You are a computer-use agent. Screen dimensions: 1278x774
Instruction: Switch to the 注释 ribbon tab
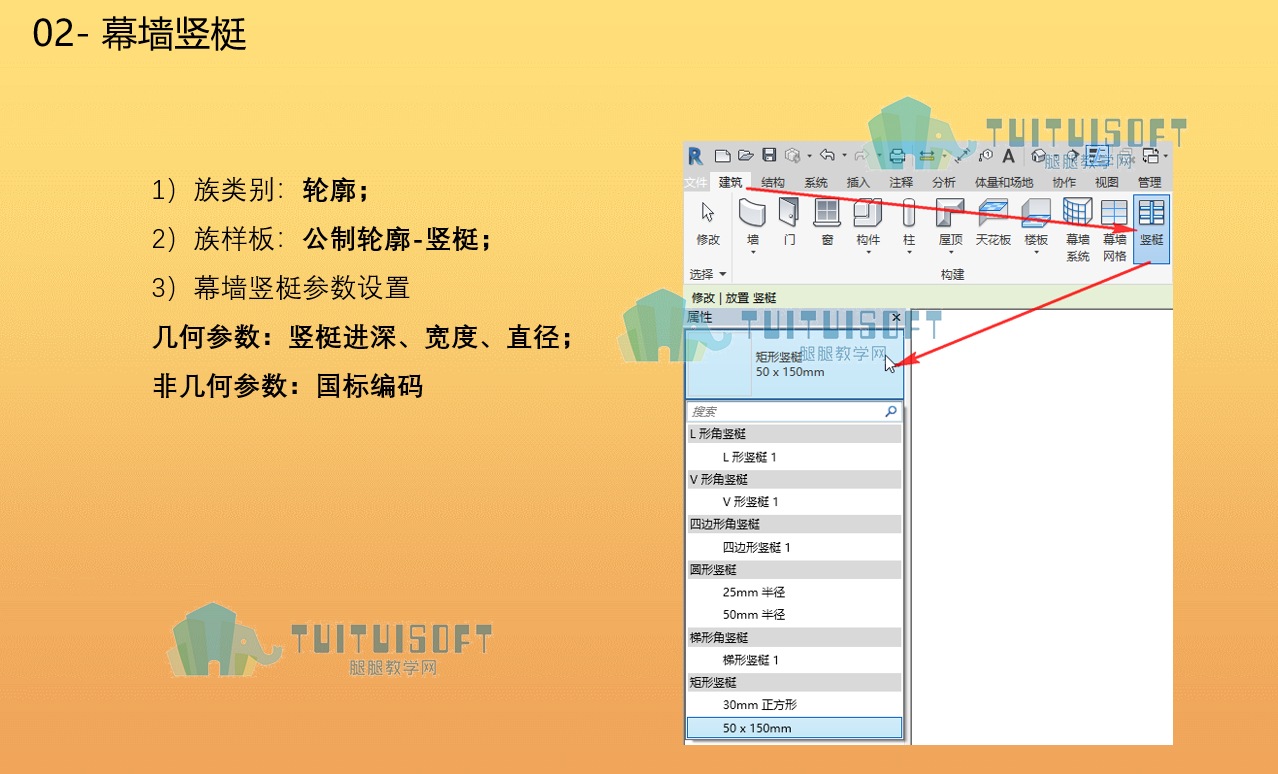pos(901,183)
